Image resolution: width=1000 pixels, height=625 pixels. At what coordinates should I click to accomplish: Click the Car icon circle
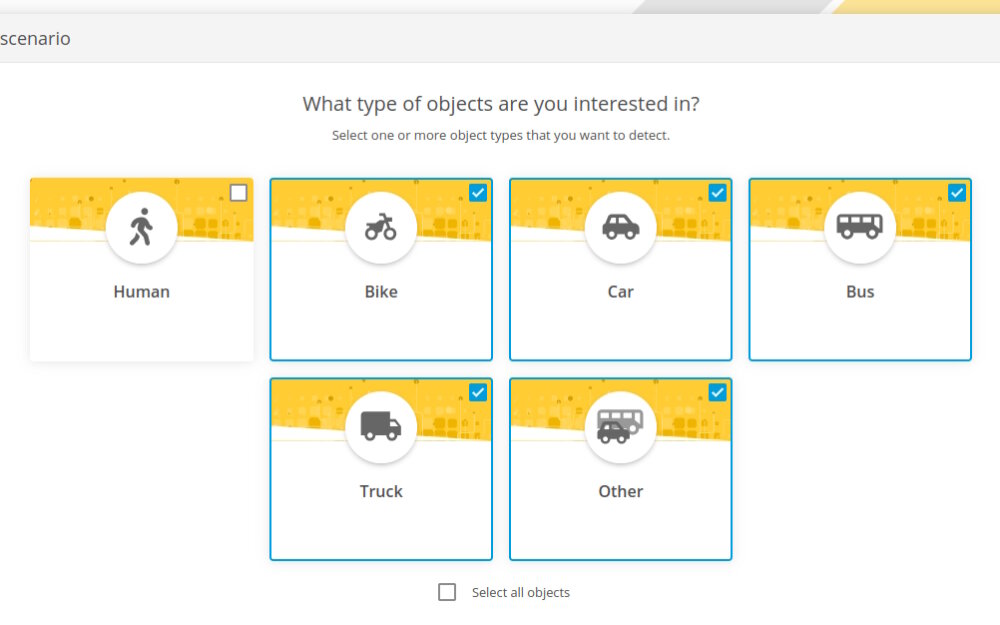click(621, 228)
